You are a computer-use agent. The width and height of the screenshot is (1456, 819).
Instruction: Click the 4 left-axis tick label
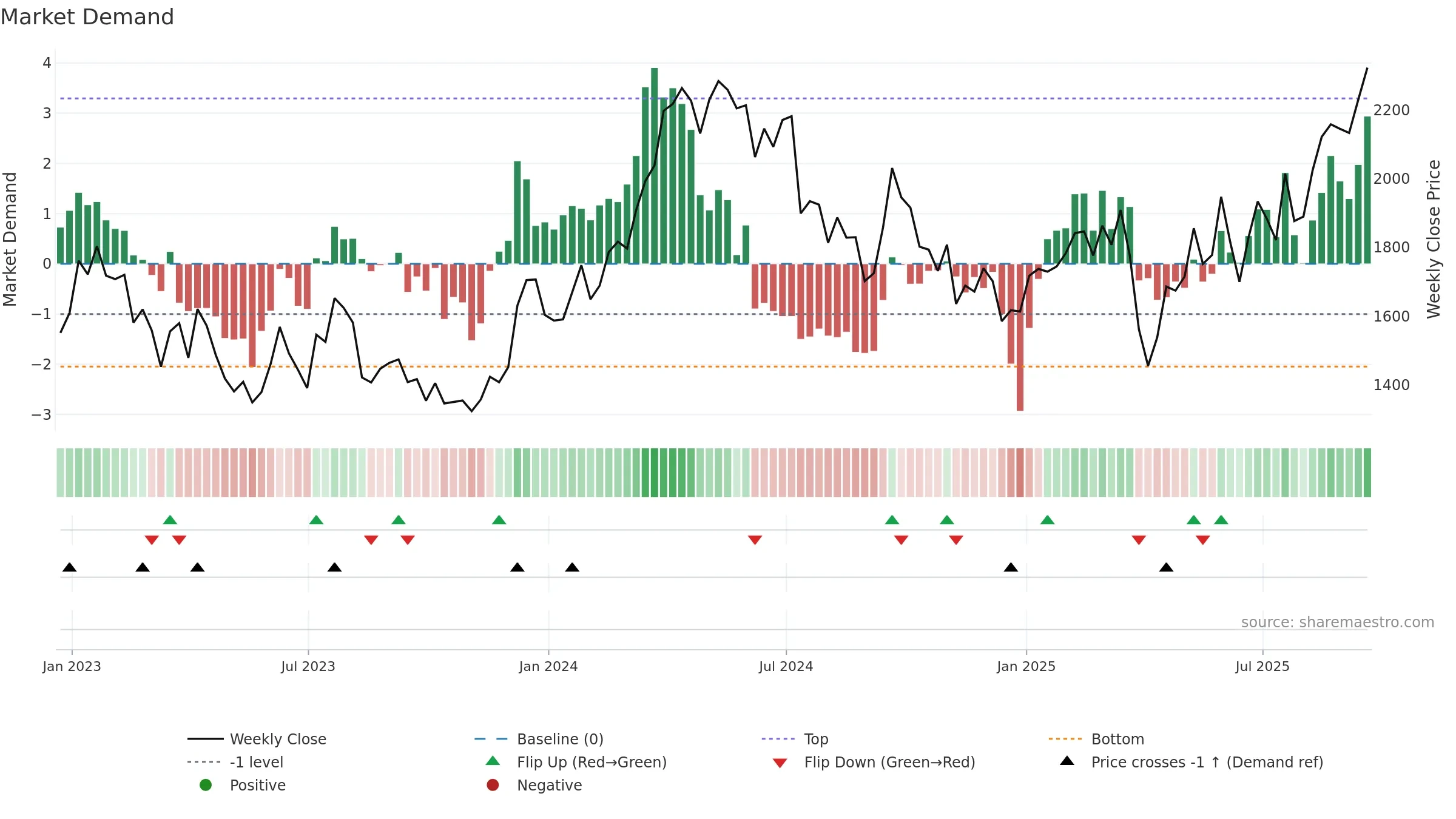[x=47, y=63]
